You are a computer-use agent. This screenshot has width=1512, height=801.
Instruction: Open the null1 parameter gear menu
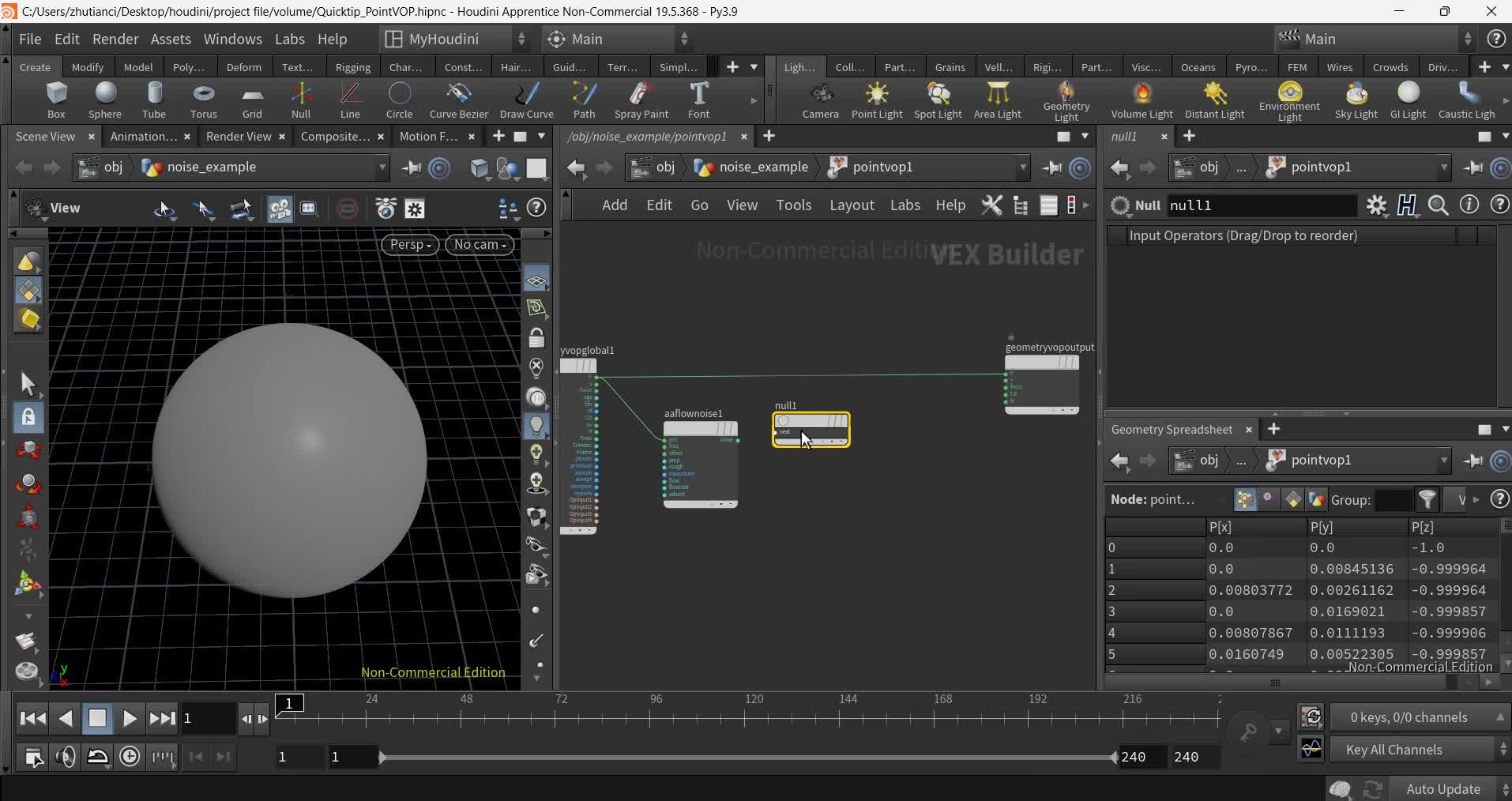coord(1376,205)
